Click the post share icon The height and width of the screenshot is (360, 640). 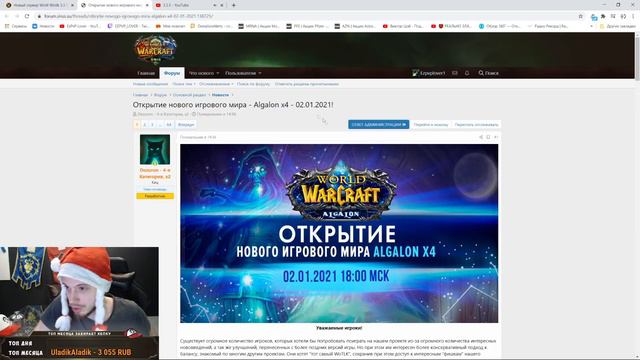[x=481, y=137]
